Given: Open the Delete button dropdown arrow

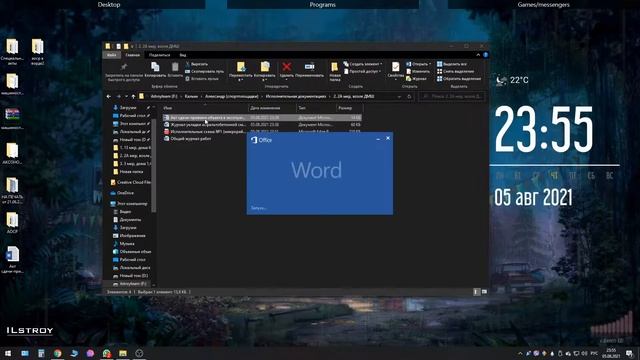Looking at the screenshot, I should [x=287, y=80].
